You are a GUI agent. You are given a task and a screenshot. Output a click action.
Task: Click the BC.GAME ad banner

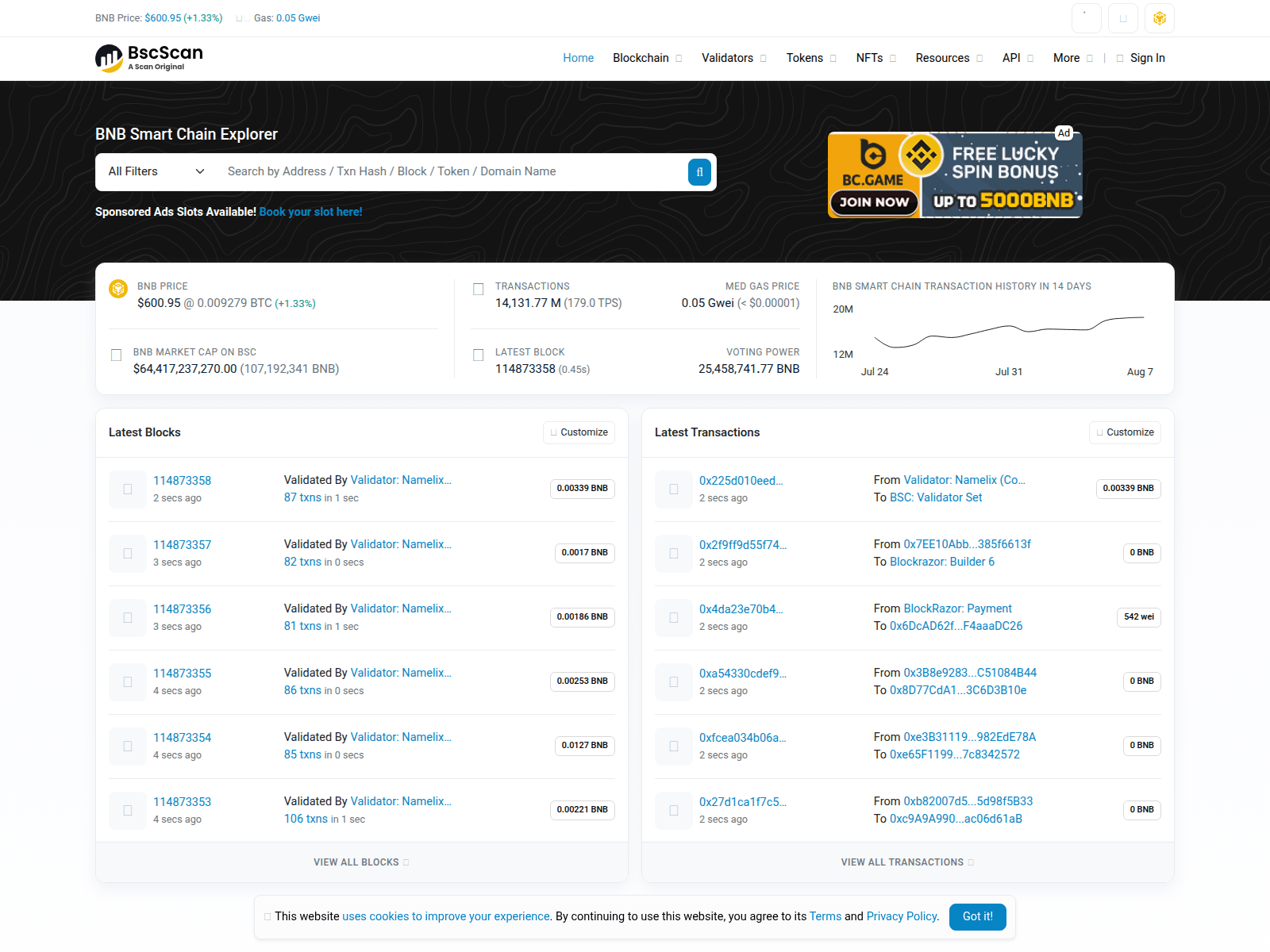click(x=955, y=175)
